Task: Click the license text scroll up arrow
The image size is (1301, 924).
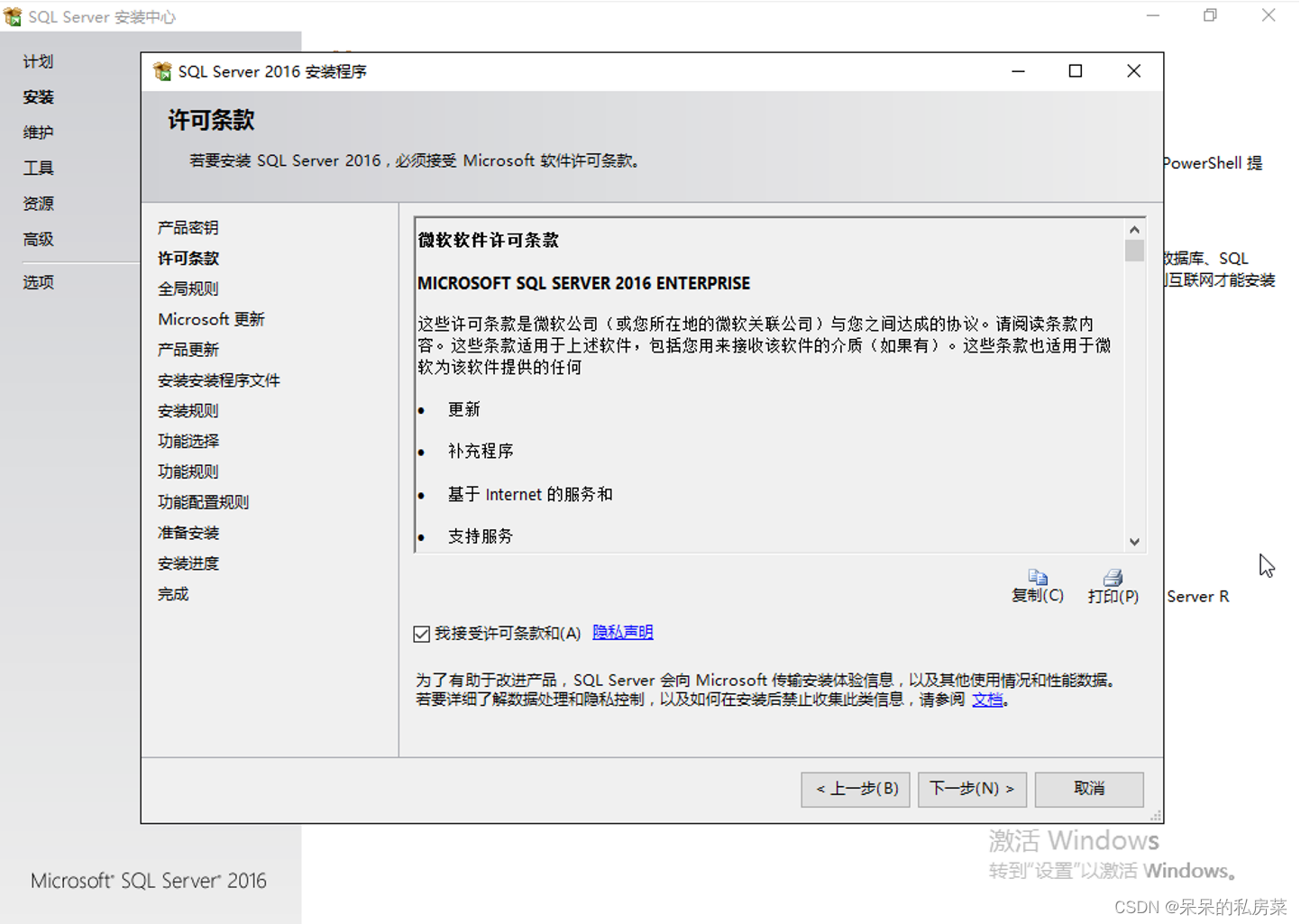Action: tap(1134, 230)
